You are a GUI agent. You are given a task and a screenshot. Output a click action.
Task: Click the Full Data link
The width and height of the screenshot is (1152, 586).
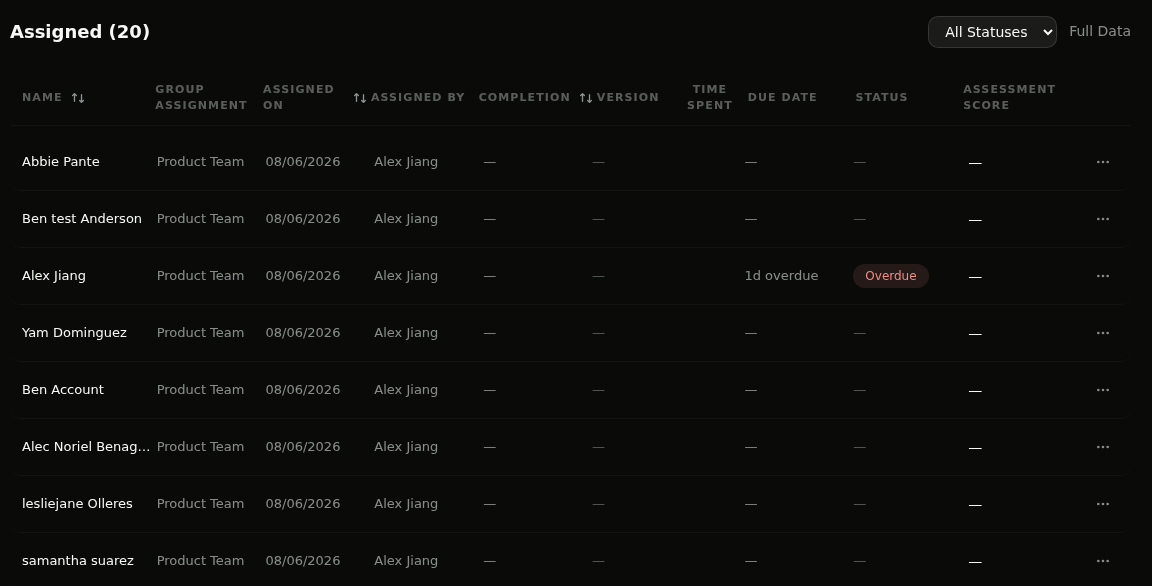[x=1100, y=31]
